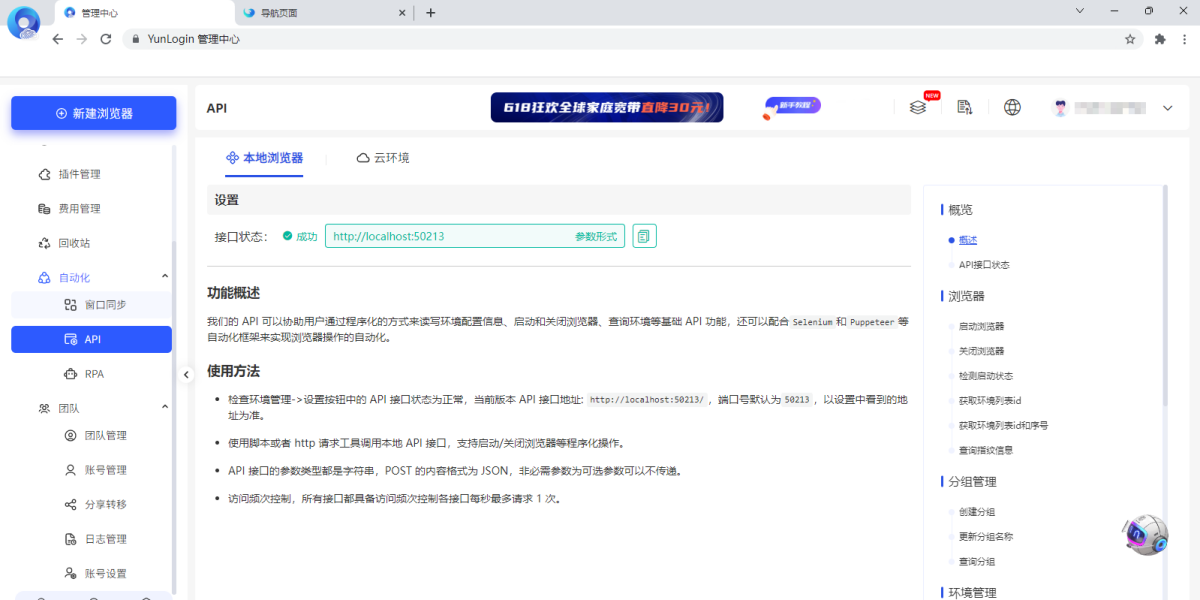The image size is (1200, 600).
Task: Open 插件管理 in the sidebar
Action: tap(79, 174)
